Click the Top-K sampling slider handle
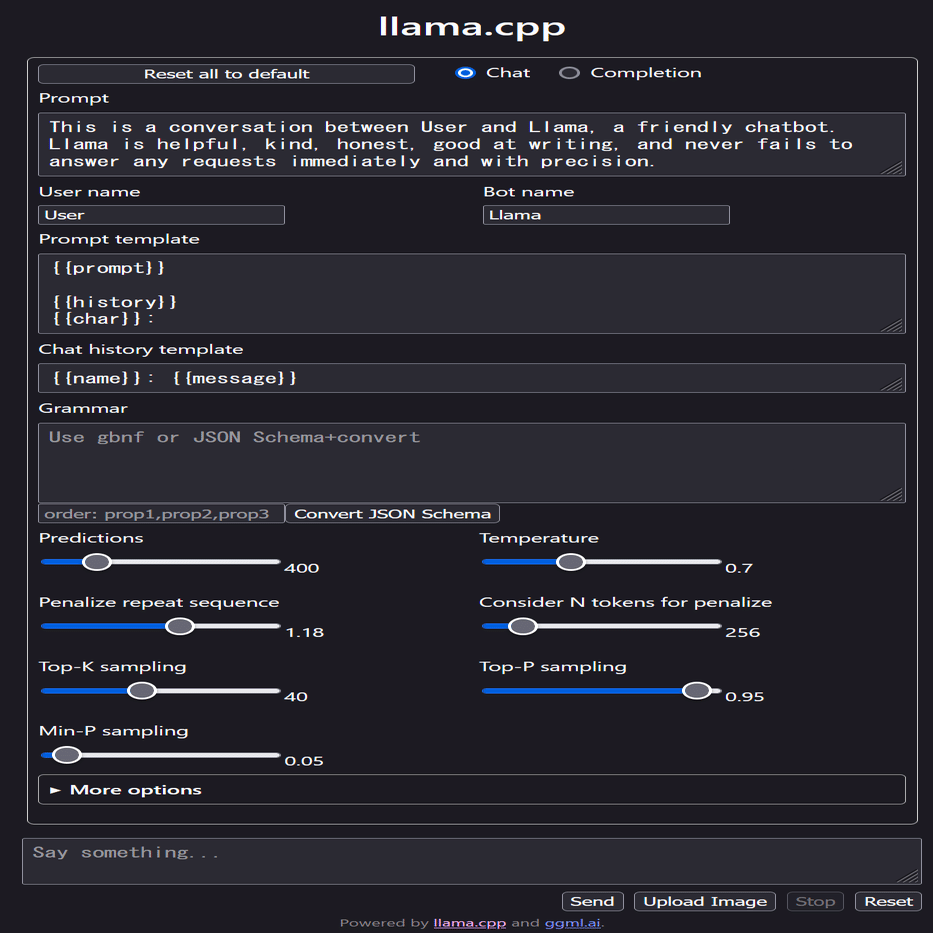The width and height of the screenshot is (933, 933). tap(142, 690)
